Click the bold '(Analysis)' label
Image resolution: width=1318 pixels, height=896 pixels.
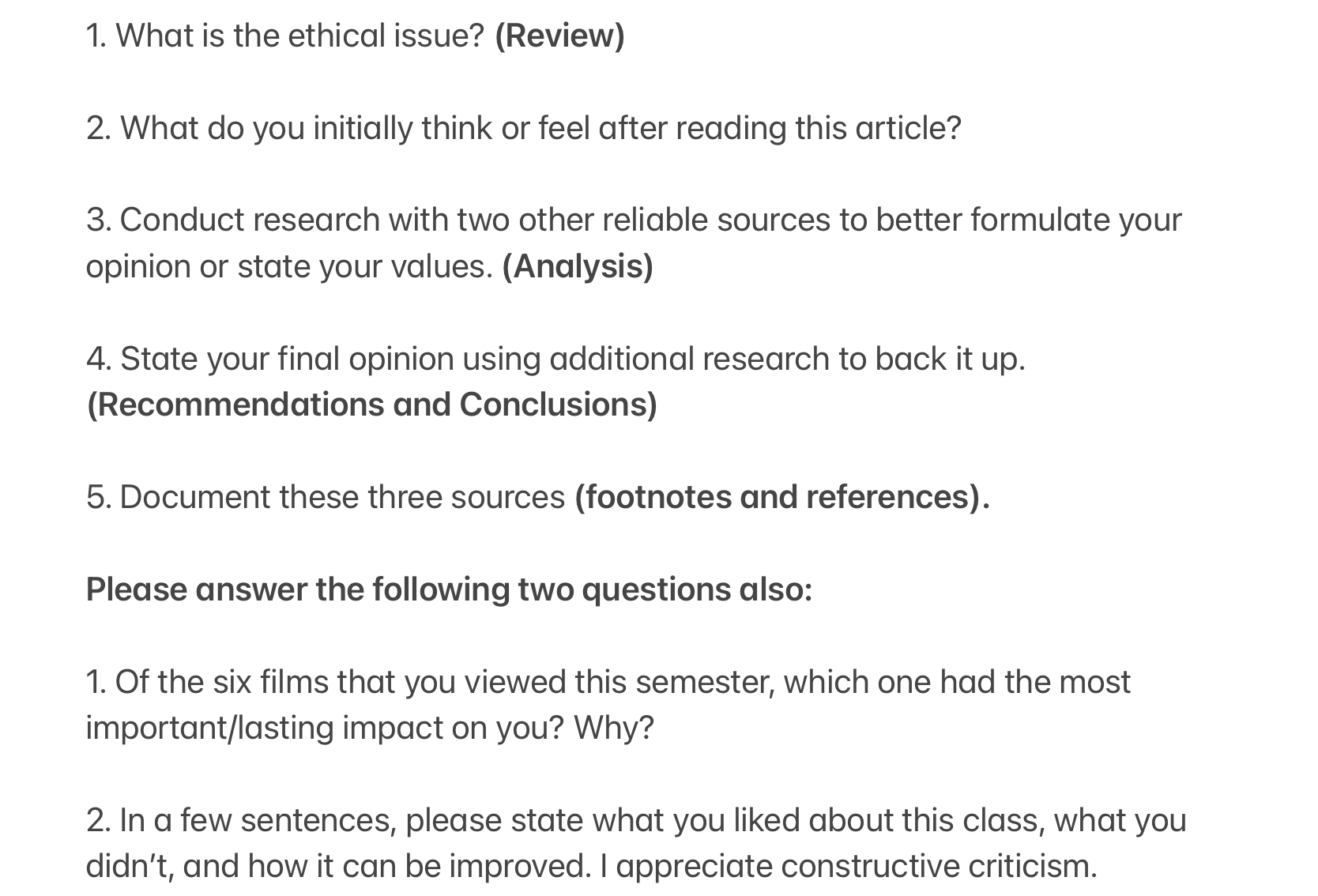577,266
